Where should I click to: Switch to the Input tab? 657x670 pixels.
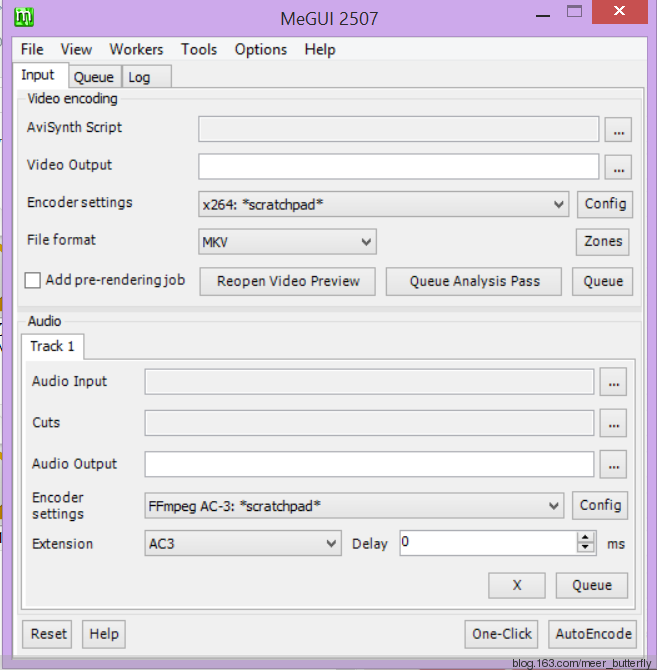[x=39, y=76]
